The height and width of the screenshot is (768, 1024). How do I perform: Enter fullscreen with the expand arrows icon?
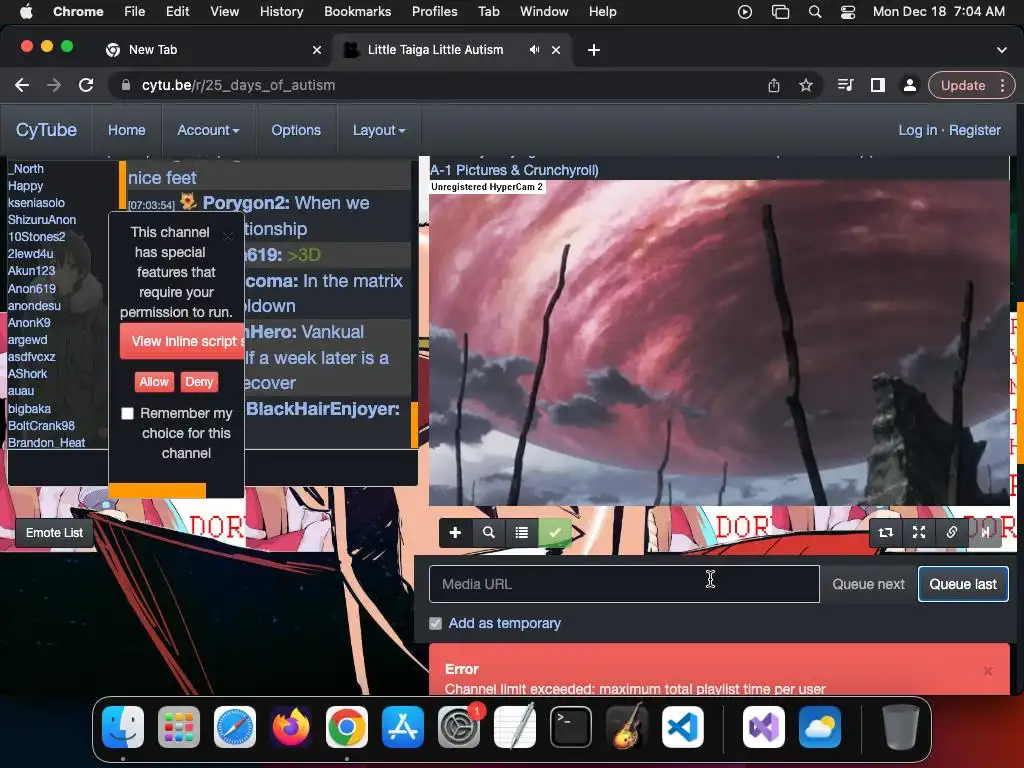click(919, 533)
